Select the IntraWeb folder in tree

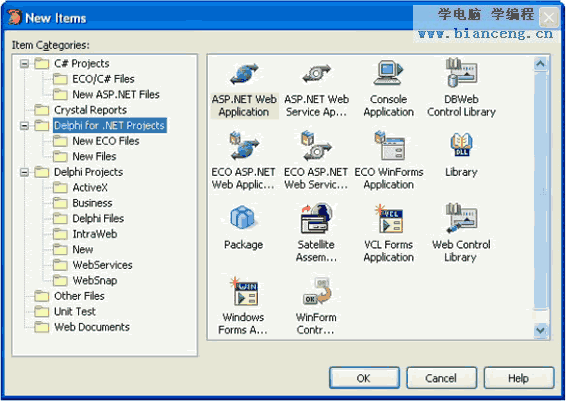(95, 234)
